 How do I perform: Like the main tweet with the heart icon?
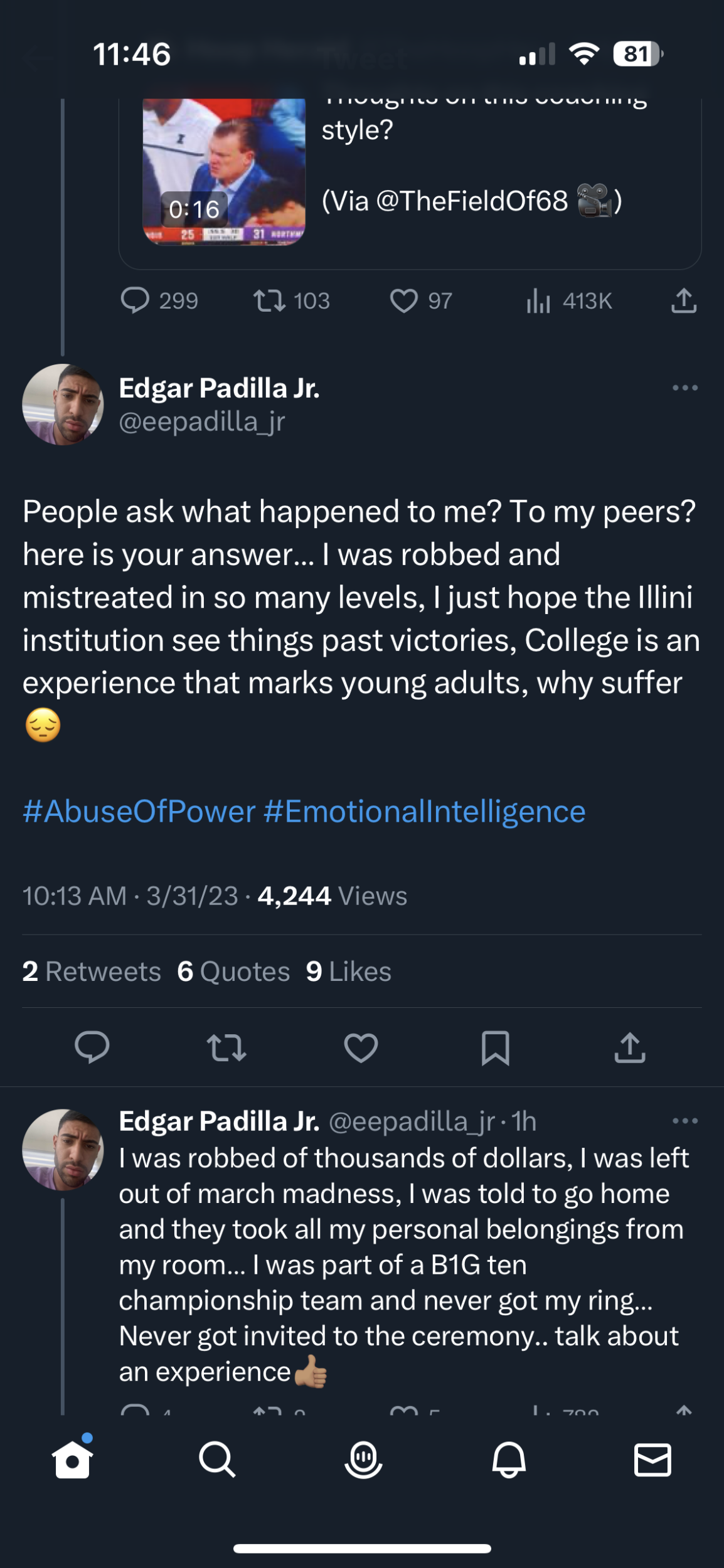361,1047
